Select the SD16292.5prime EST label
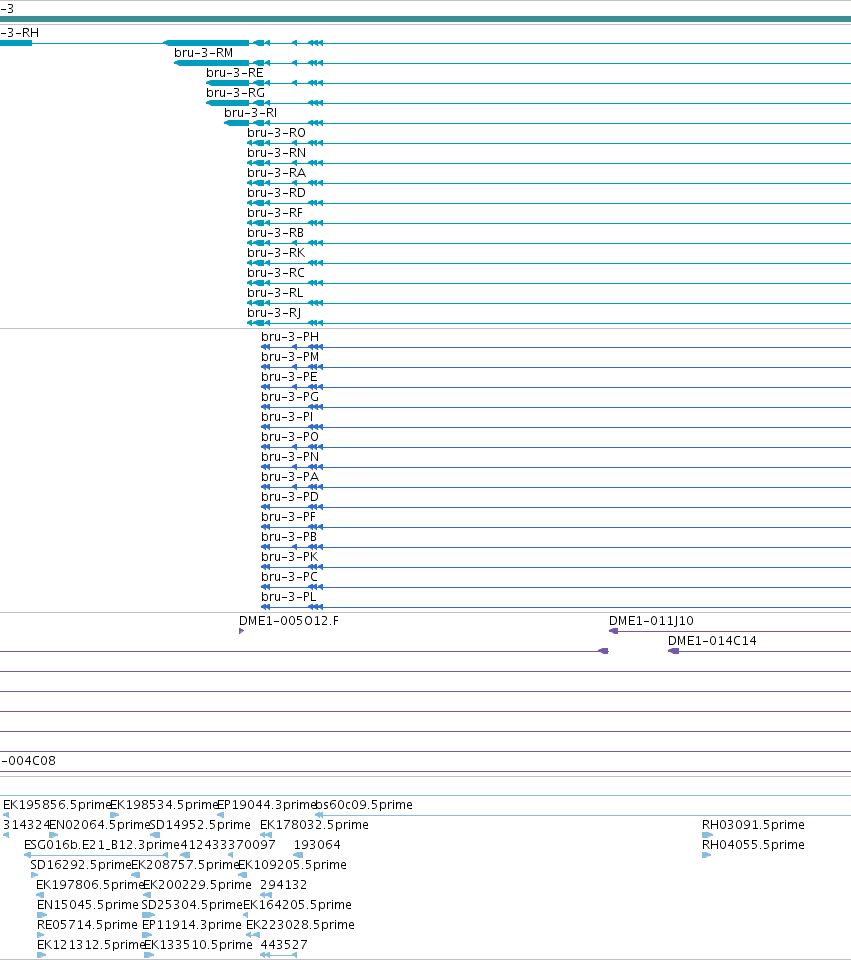Image resolution: width=851 pixels, height=960 pixels. click(81, 864)
